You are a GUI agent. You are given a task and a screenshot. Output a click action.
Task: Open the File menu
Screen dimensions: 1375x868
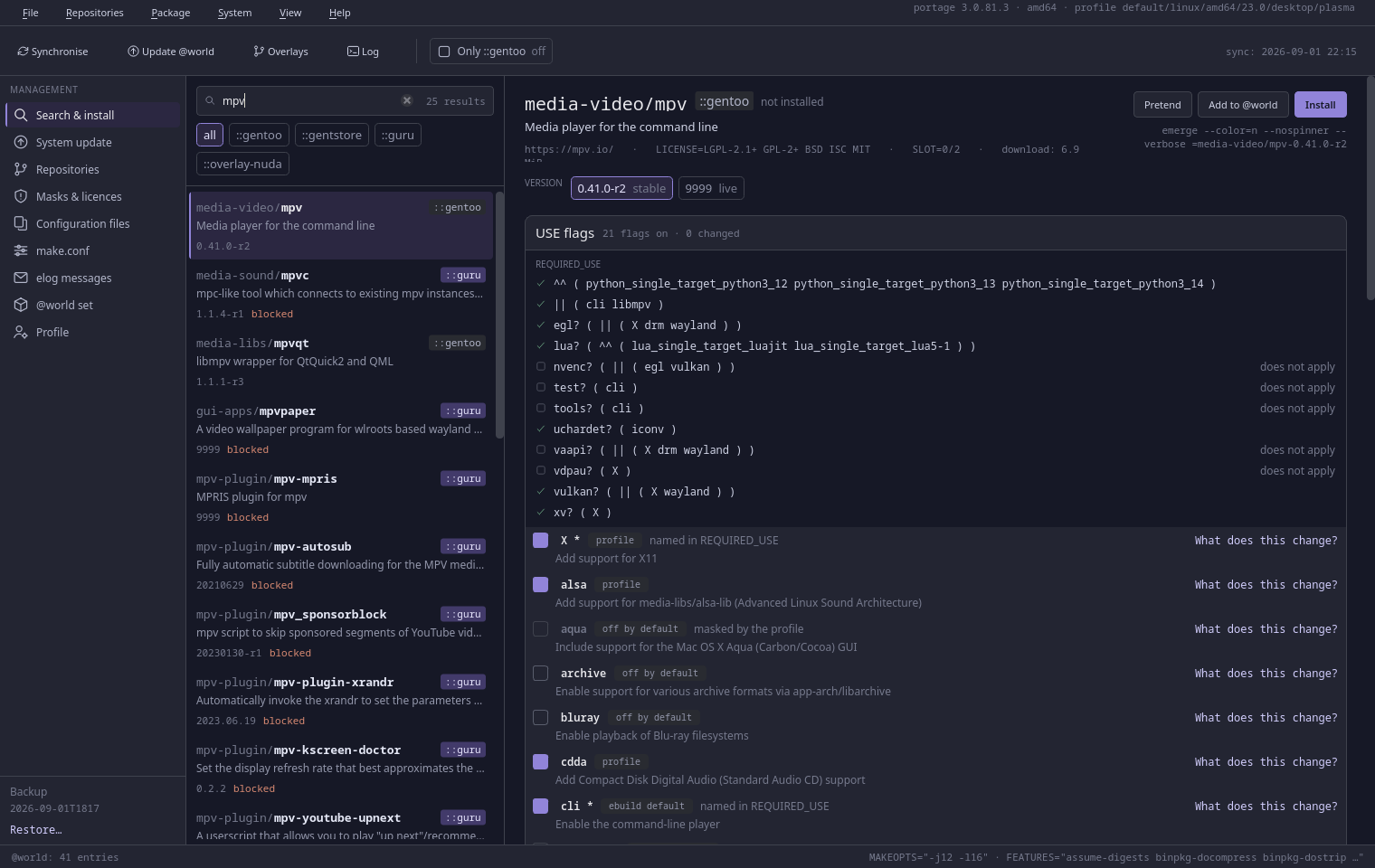pyautogui.click(x=31, y=13)
